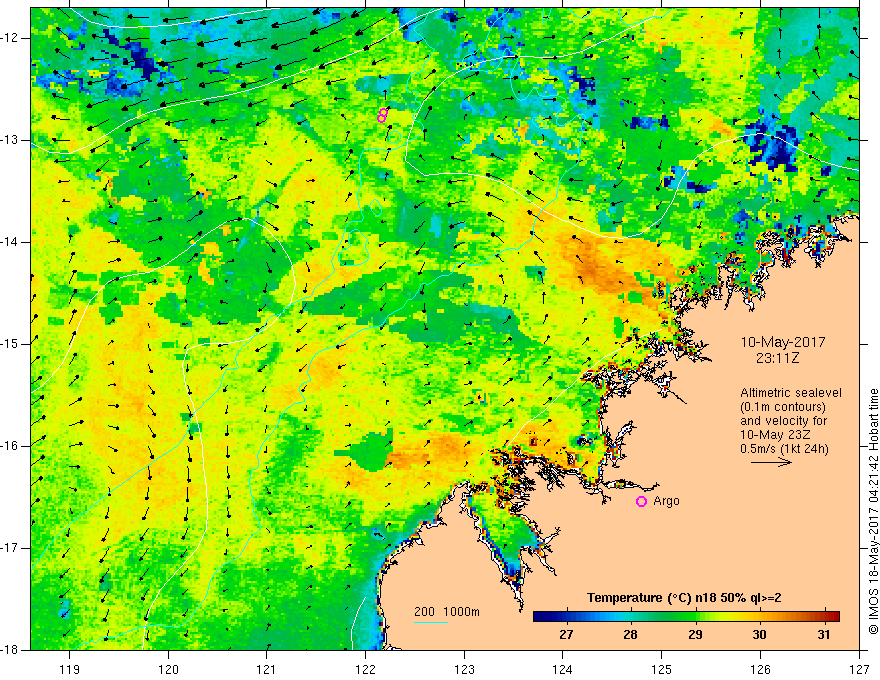Click the "Argo" legend label
Screen dimensions: 880x680
coord(666,501)
